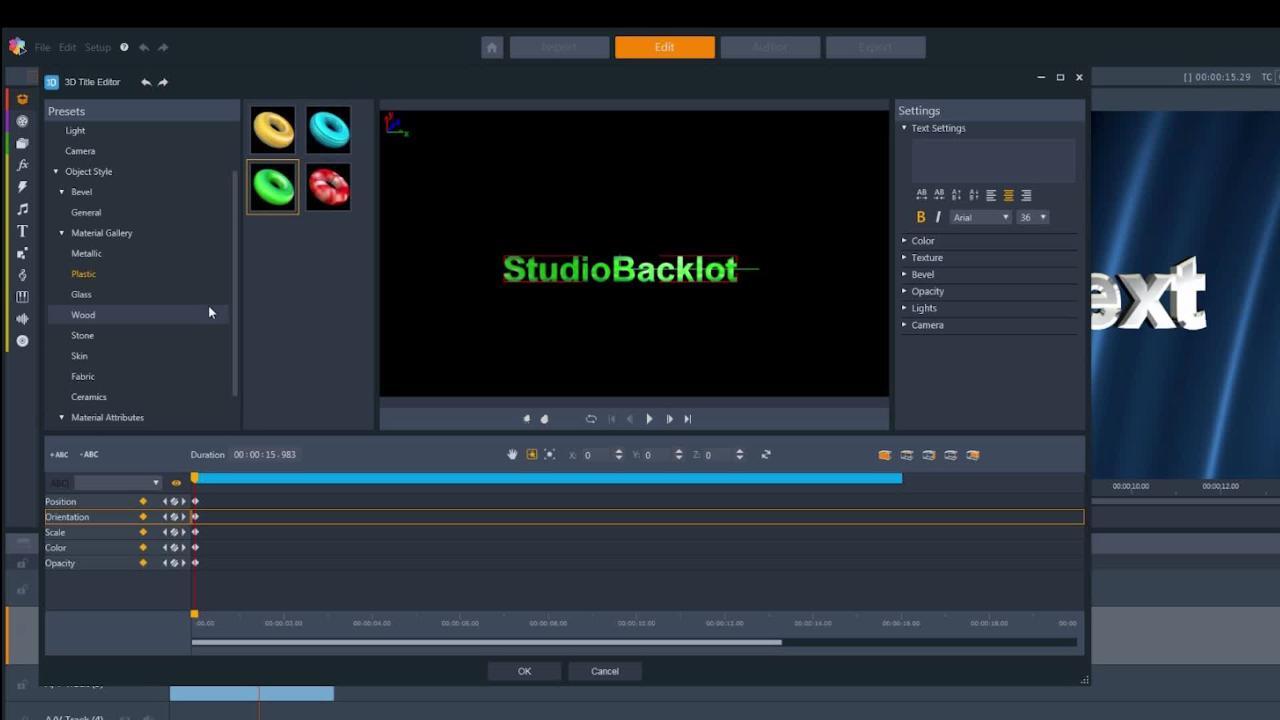The width and height of the screenshot is (1280, 720).
Task: Toggle loop playback icon
Action: point(591,419)
